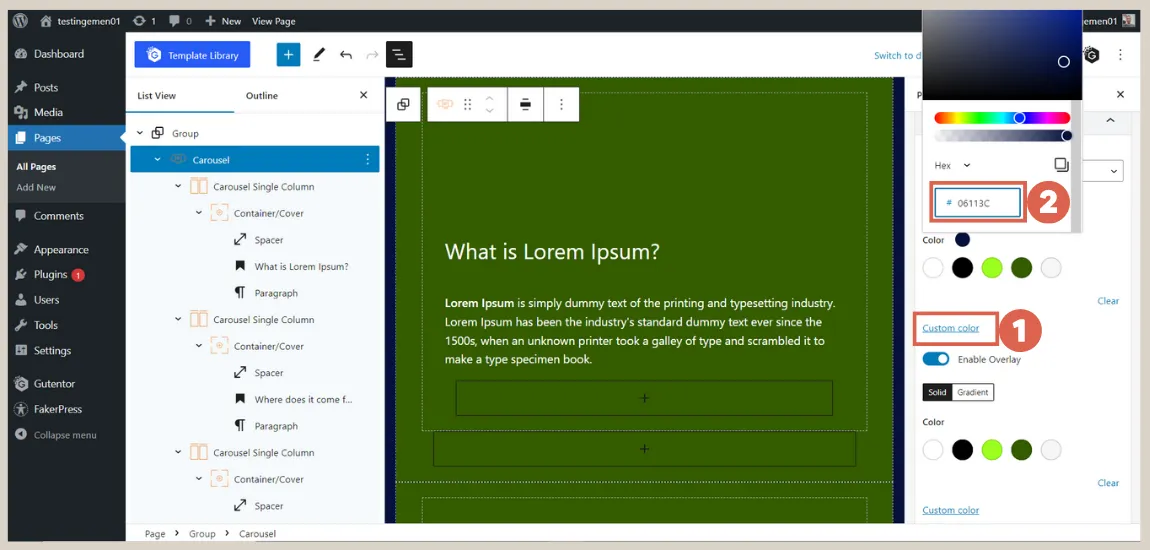Open block Options three-dot menu in toolbar
This screenshot has height=550, width=1150.
561,105
